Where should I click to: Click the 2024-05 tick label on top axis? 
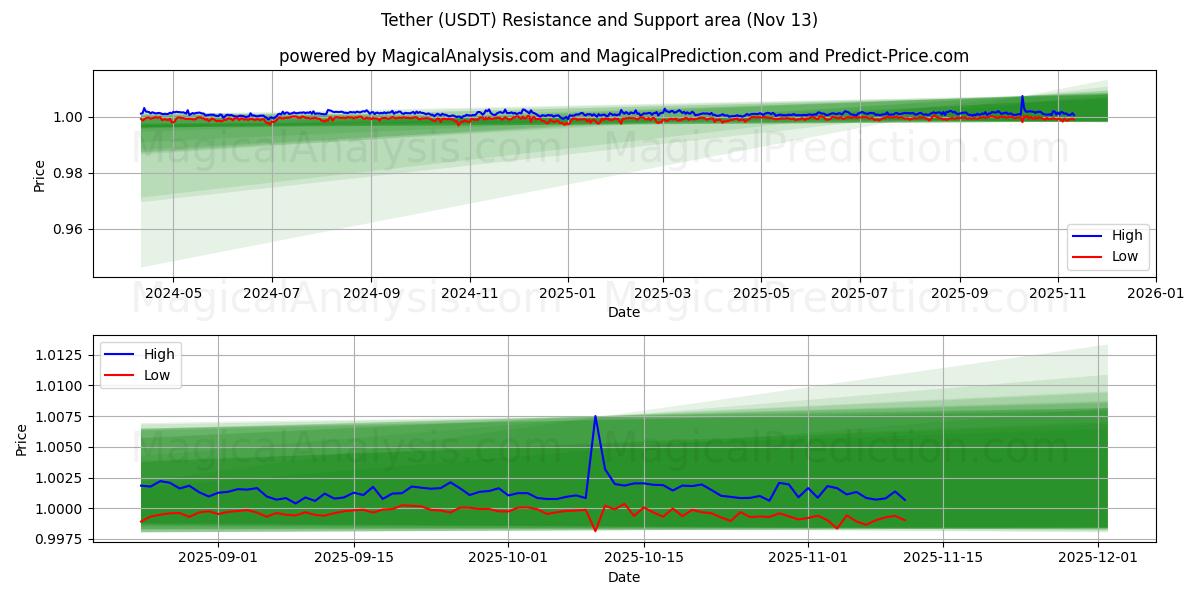click(x=173, y=294)
